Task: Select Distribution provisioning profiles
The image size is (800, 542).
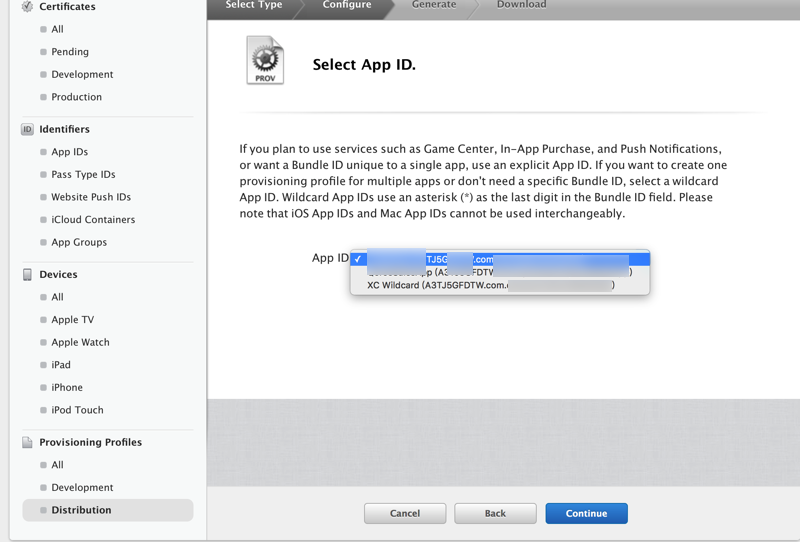Action: pos(108,510)
